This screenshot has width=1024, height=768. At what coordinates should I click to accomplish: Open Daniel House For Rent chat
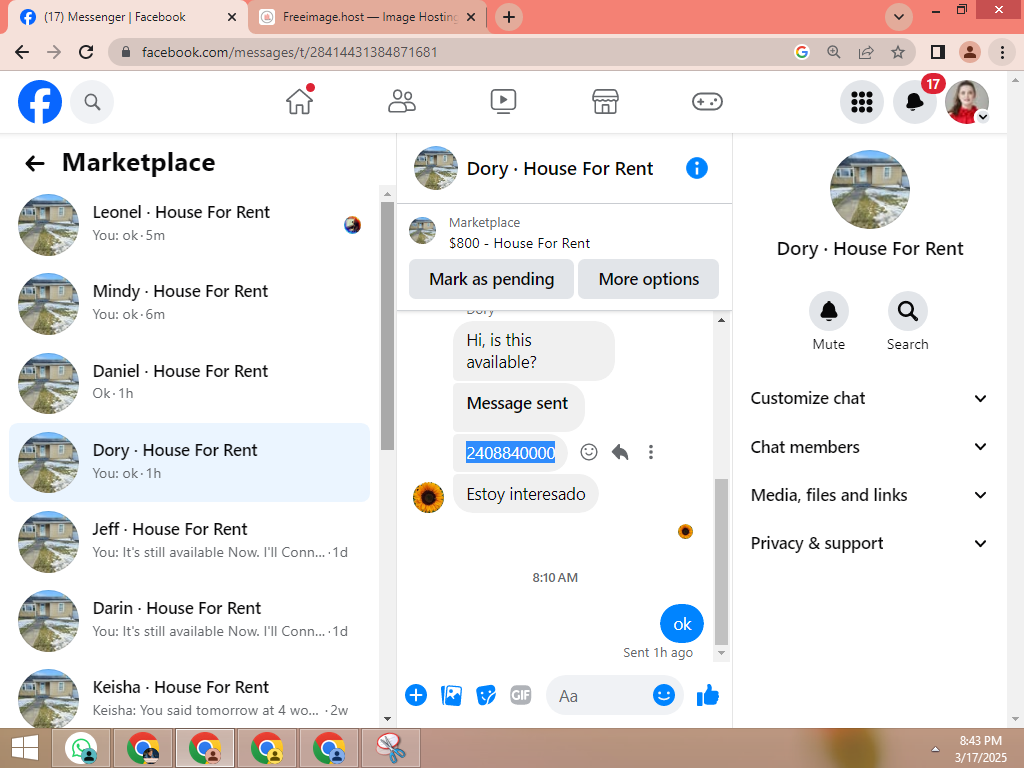189,383
